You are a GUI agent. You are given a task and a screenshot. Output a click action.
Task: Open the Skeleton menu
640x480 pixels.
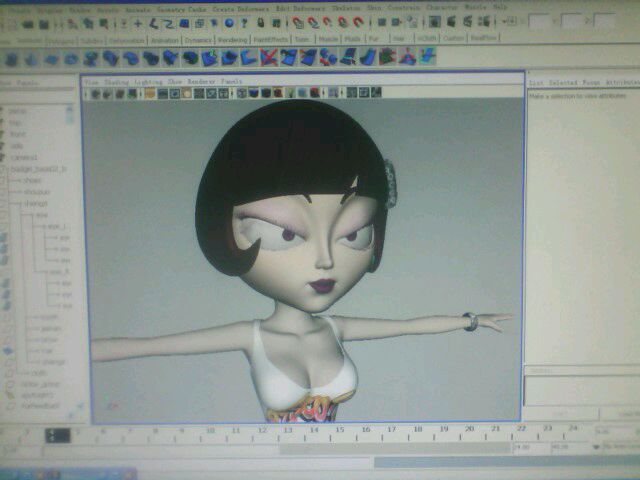(346, 8)
